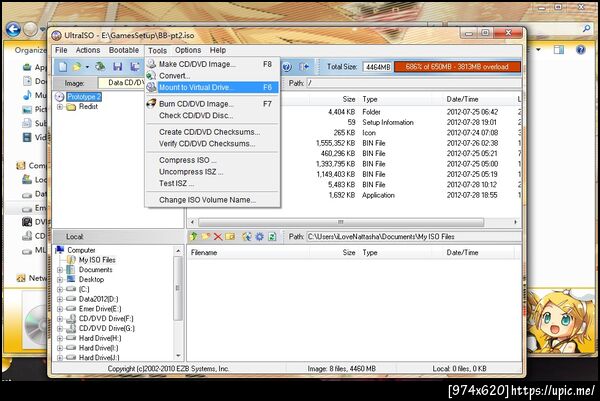Expand the Redist folder in image tree

(x=60, y=107)
